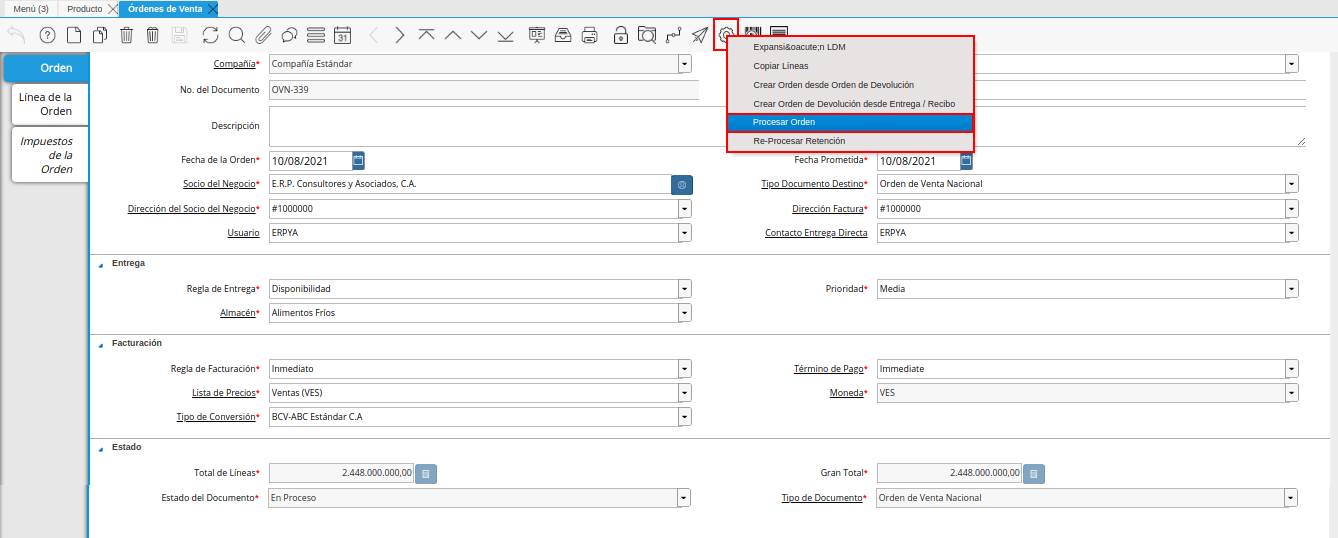1338x538 pixels.
Task: Click the process gear icon
Action: pyautogui.click(x=726, y=35)
